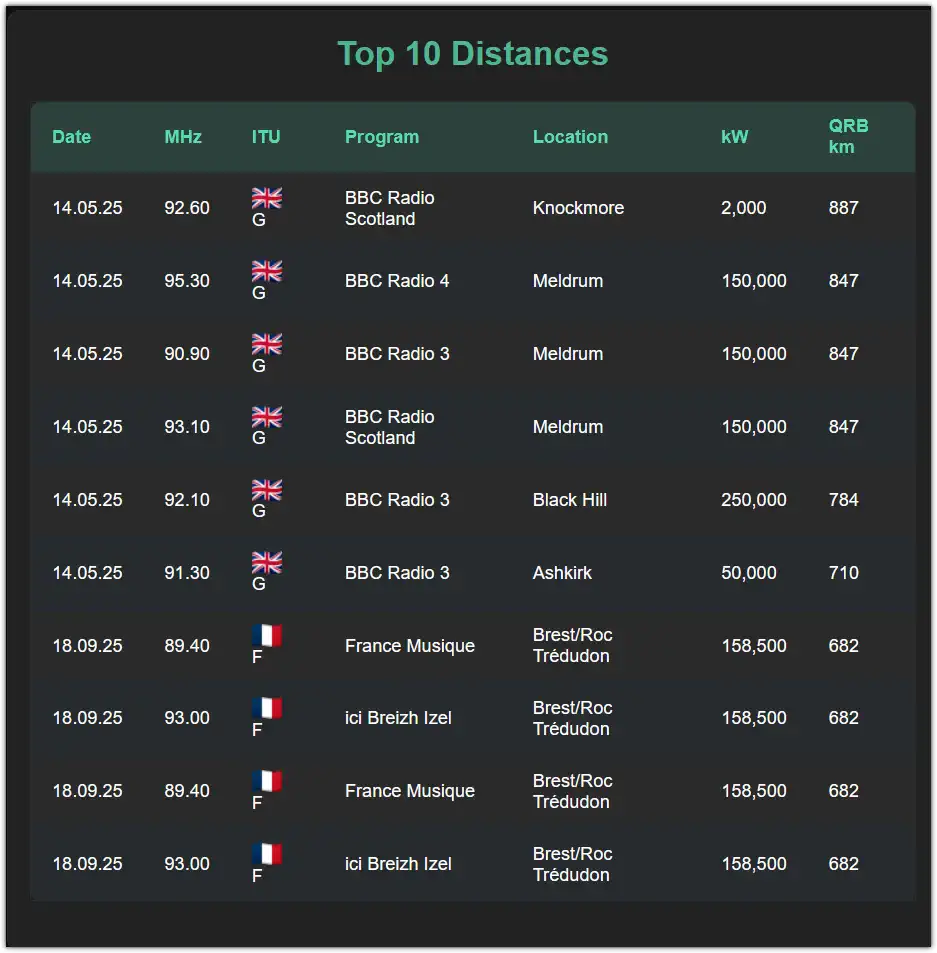Screen dimensions: 937x953
Task: Sort by the MHz column header
Action: click(x=183, y=137)
